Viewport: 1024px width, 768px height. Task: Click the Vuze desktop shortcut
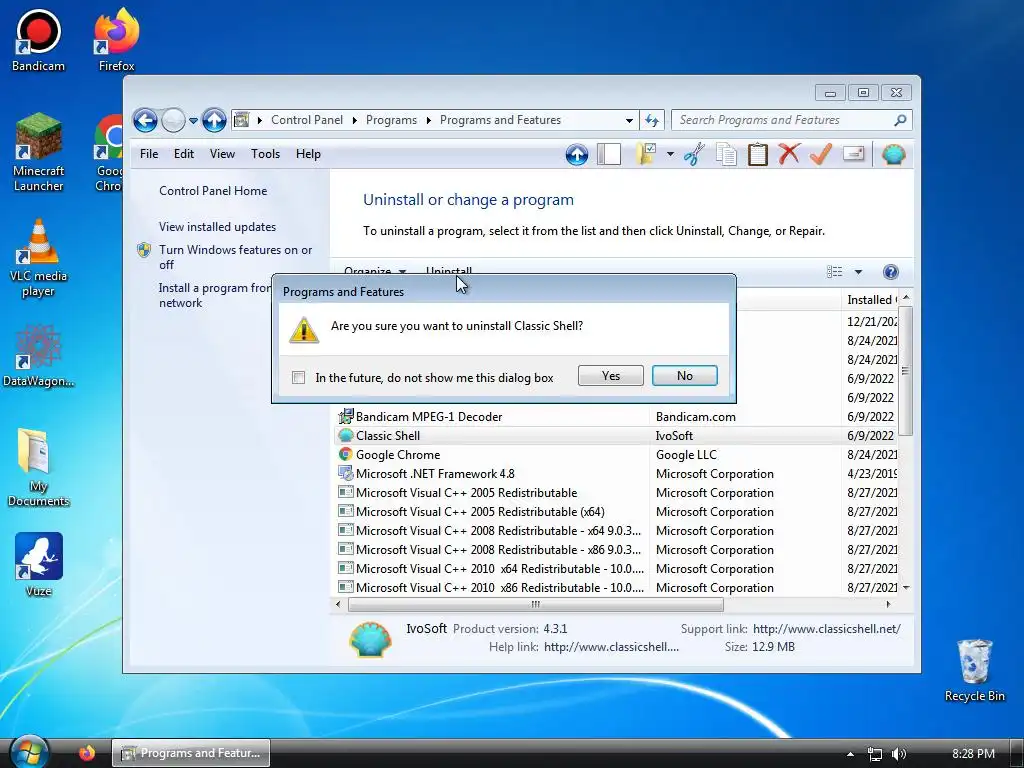coord(39,565)
